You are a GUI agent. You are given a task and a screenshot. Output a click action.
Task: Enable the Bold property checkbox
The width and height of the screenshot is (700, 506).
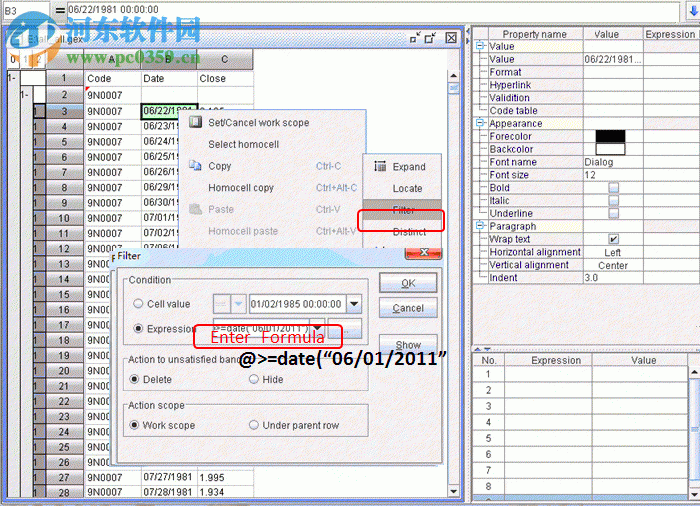pos(613,188)
